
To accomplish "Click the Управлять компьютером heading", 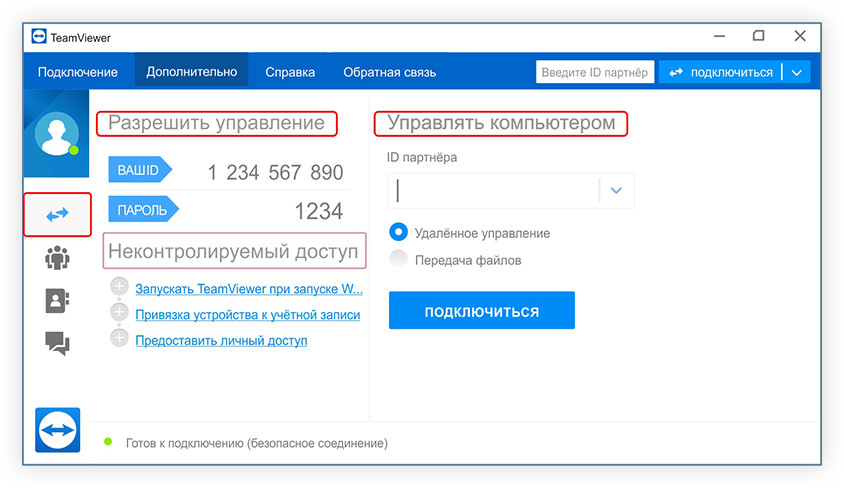I will [x=501, y=123].
